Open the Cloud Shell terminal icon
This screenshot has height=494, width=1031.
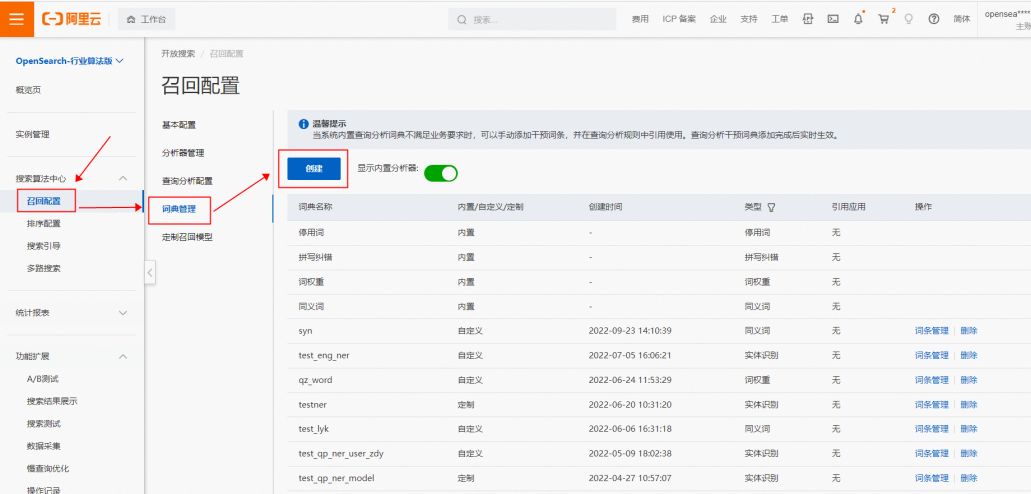click(x=832, y=19)
